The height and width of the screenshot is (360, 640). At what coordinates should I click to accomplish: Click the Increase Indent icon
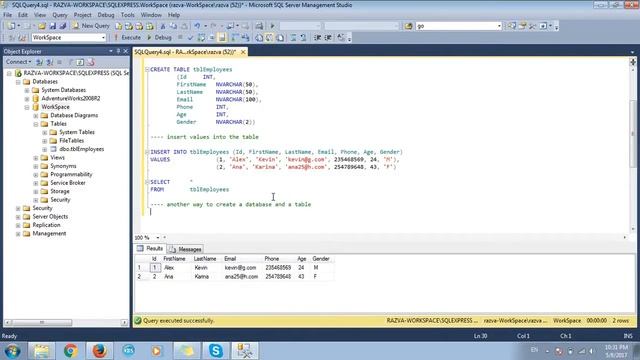(328, 38)
